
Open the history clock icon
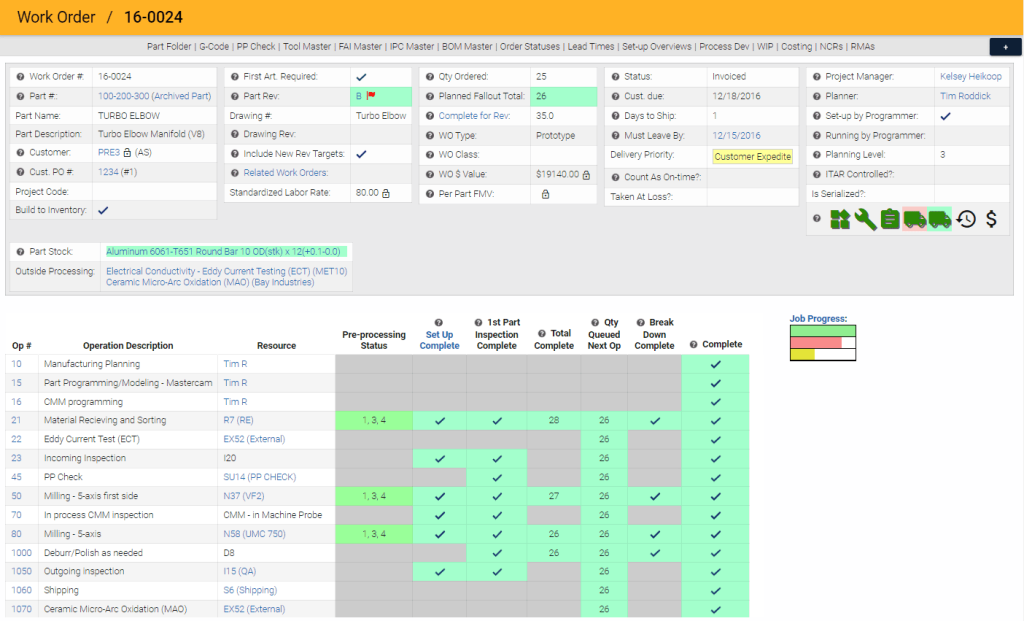[x=966, y=220]
